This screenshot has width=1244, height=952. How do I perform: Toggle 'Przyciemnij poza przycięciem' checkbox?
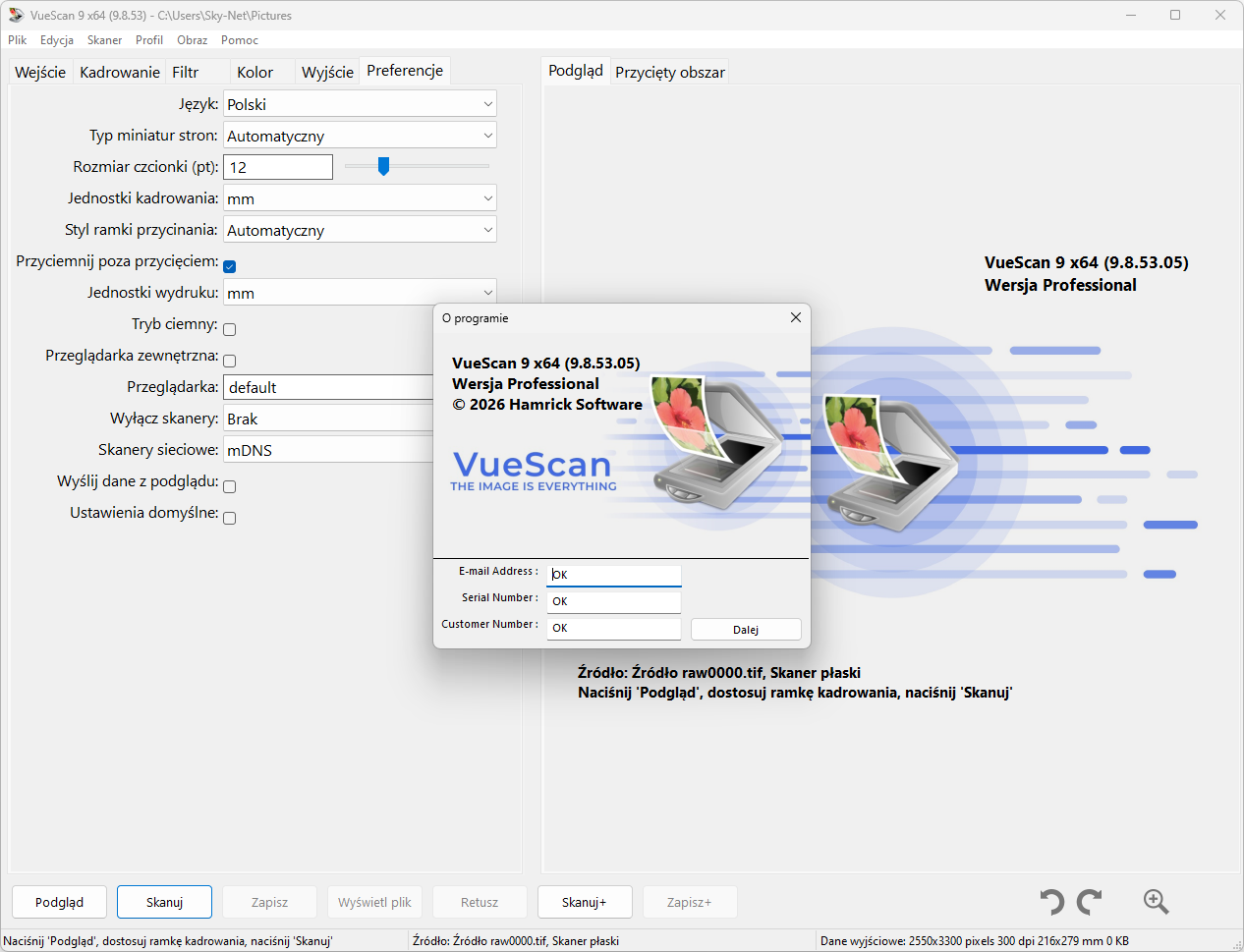[230, 266]
